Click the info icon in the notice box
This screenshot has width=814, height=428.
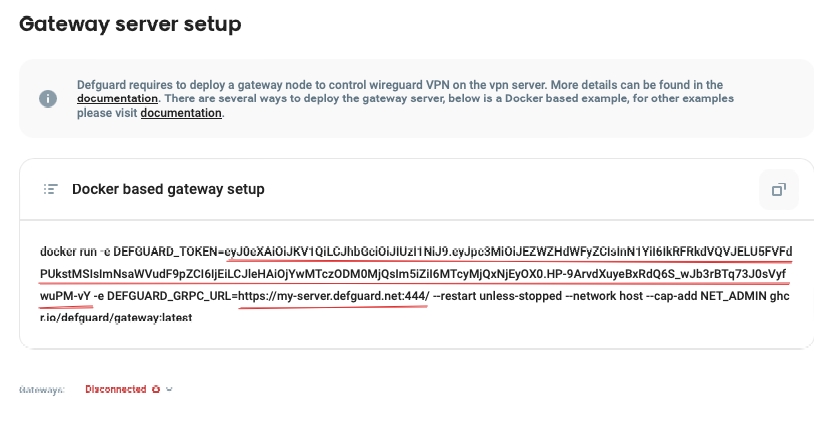click(48, 99)
